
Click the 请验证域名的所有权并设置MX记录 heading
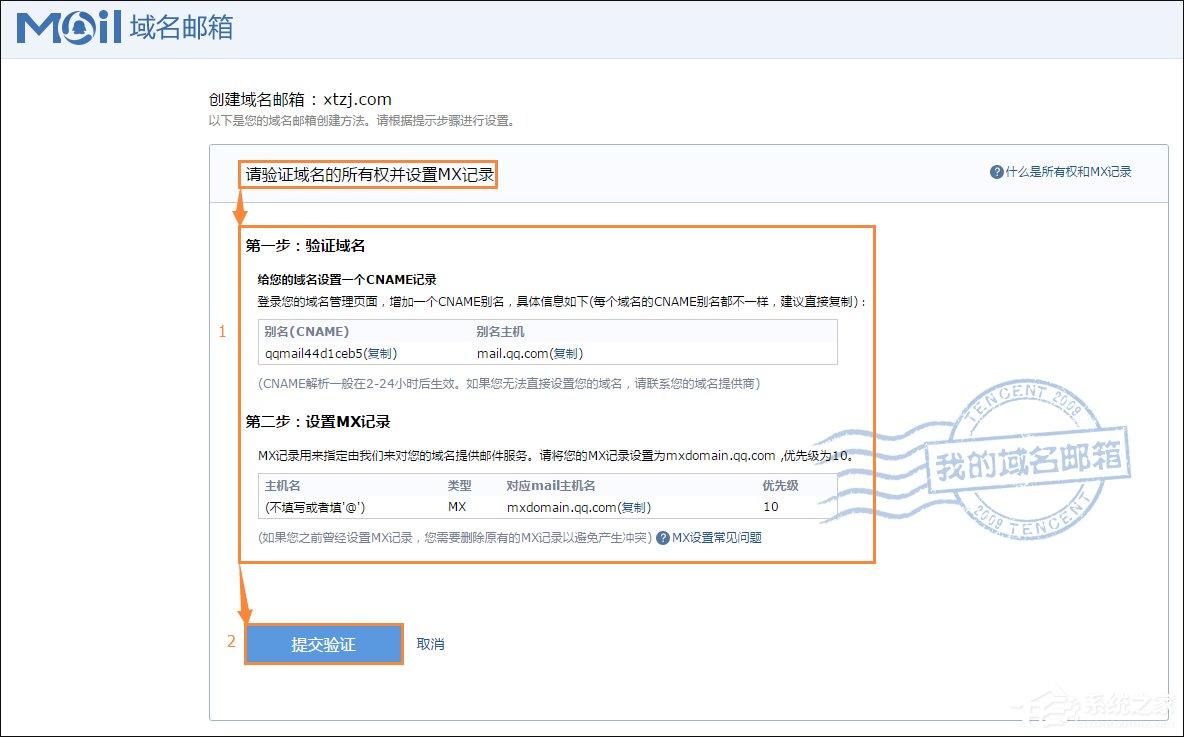[369, 174]
